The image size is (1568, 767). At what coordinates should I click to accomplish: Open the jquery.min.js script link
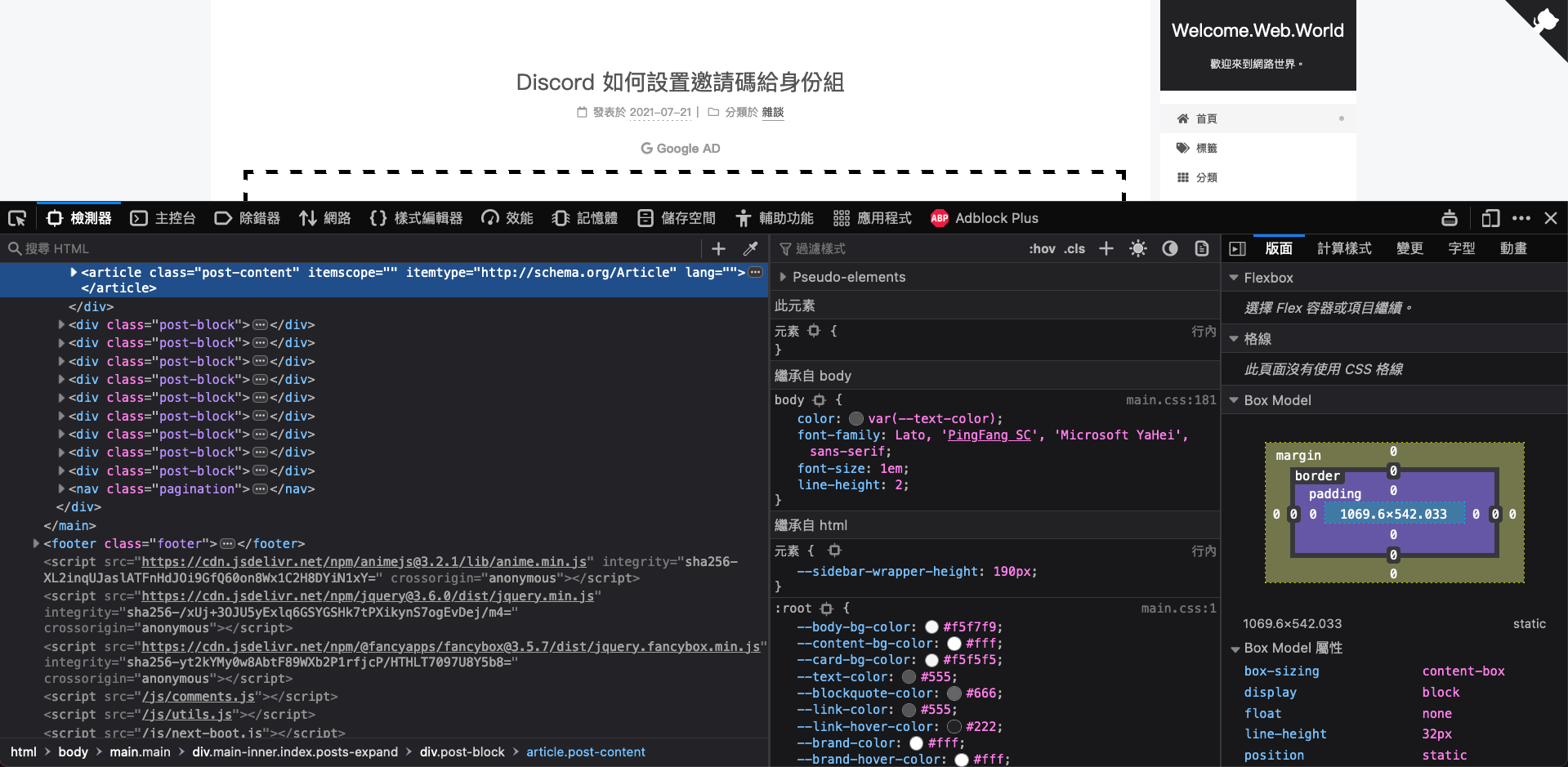(x=368, y=595)
